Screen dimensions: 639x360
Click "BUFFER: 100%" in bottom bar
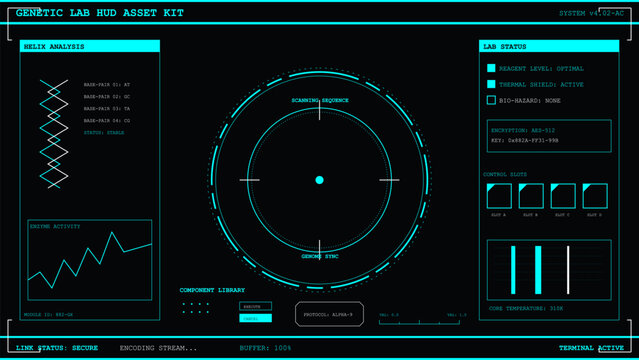[x=265, y=348]
